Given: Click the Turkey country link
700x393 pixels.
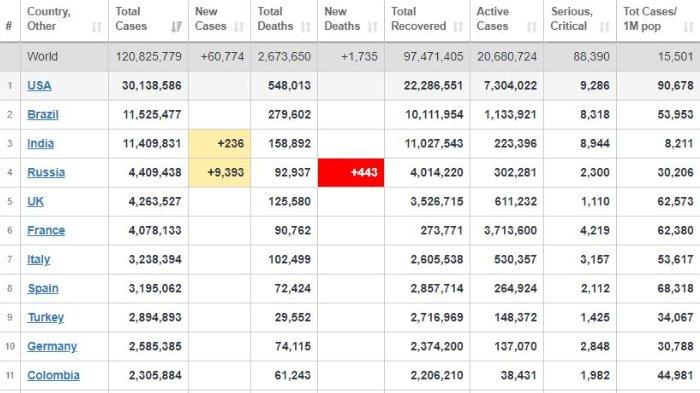Looking at the screenshot, I should click(46, 318).
